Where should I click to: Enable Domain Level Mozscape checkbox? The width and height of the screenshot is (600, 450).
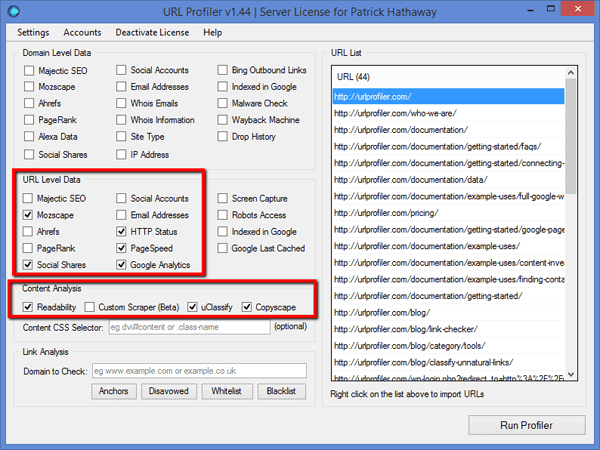29,86
